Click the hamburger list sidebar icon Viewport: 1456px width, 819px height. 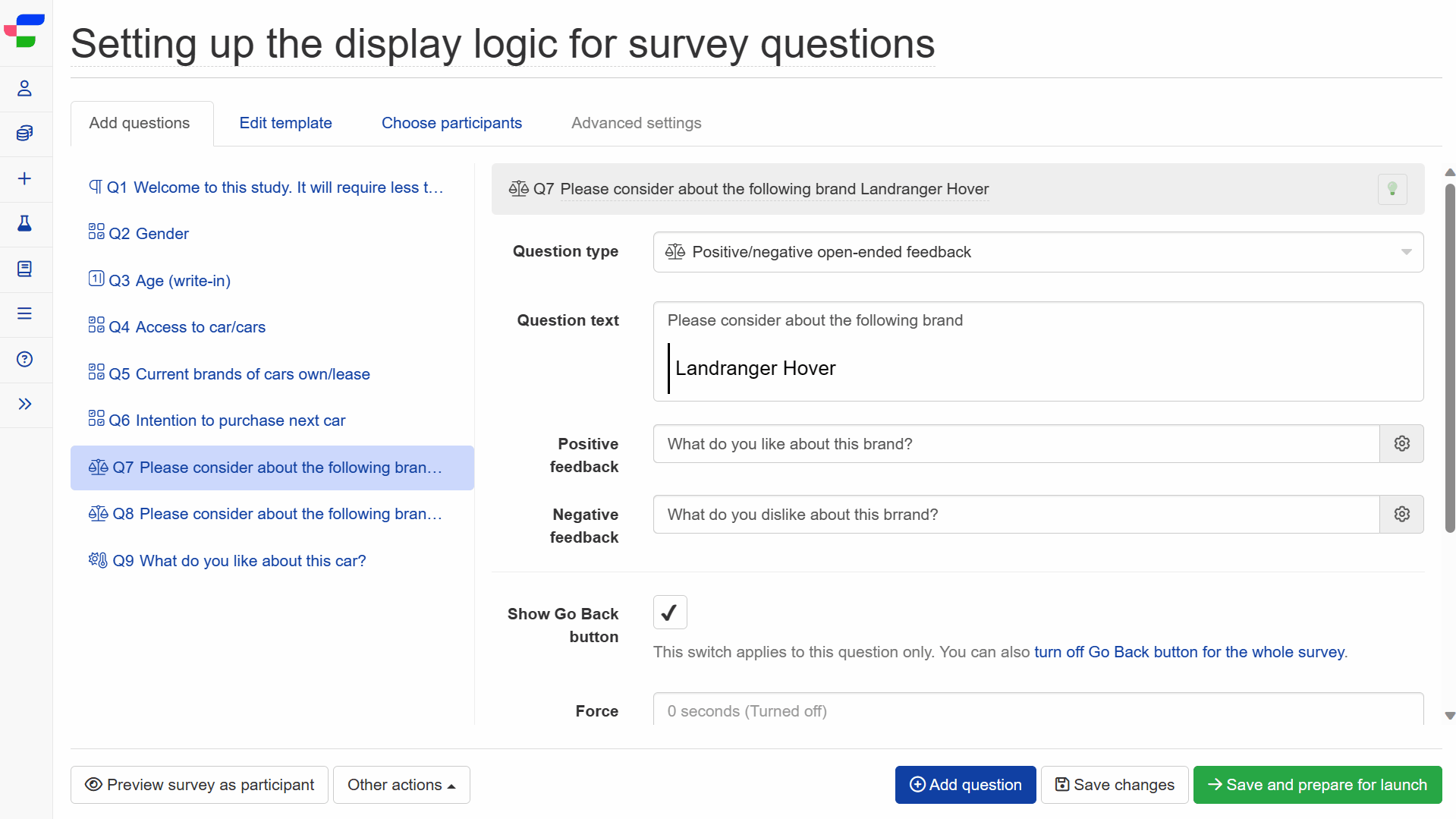(x=24, y=313)
